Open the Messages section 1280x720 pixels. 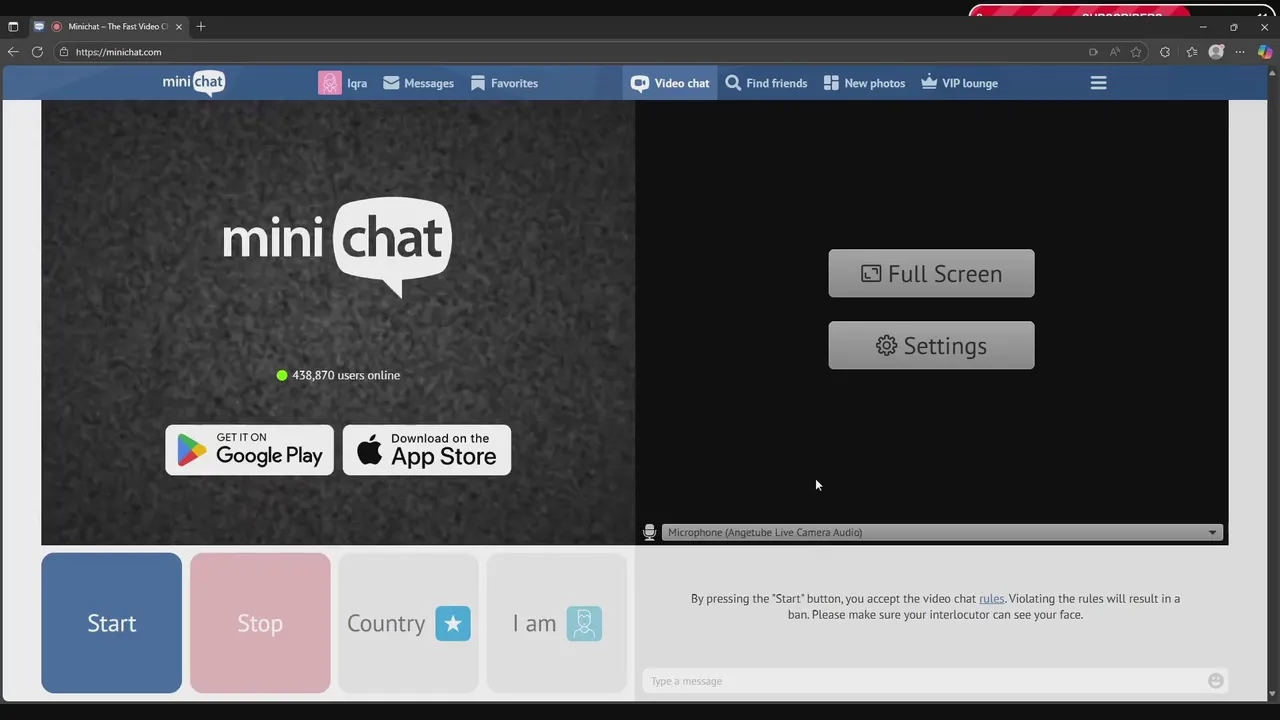click(418, 83)
